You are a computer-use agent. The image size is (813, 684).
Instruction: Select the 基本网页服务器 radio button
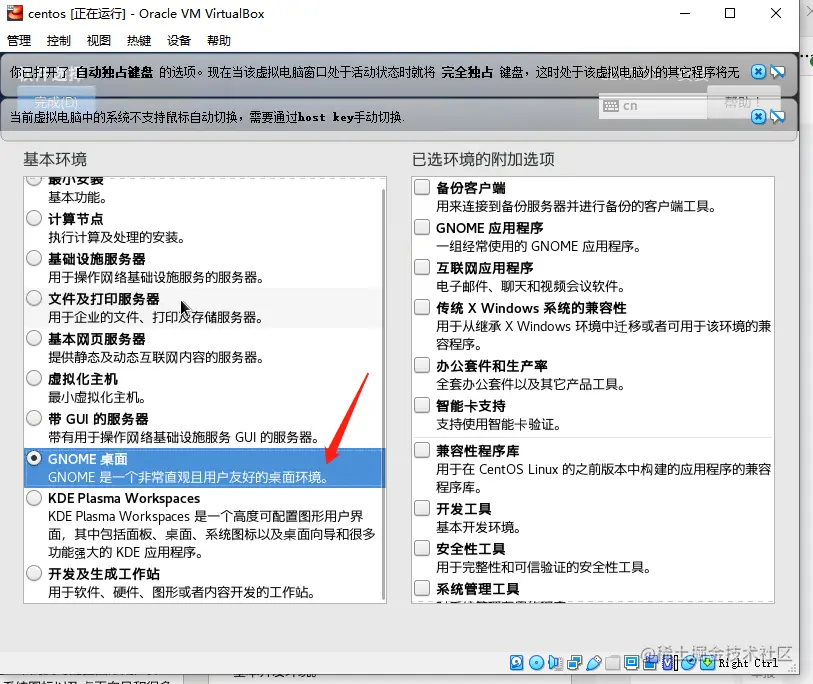(34, 338)
